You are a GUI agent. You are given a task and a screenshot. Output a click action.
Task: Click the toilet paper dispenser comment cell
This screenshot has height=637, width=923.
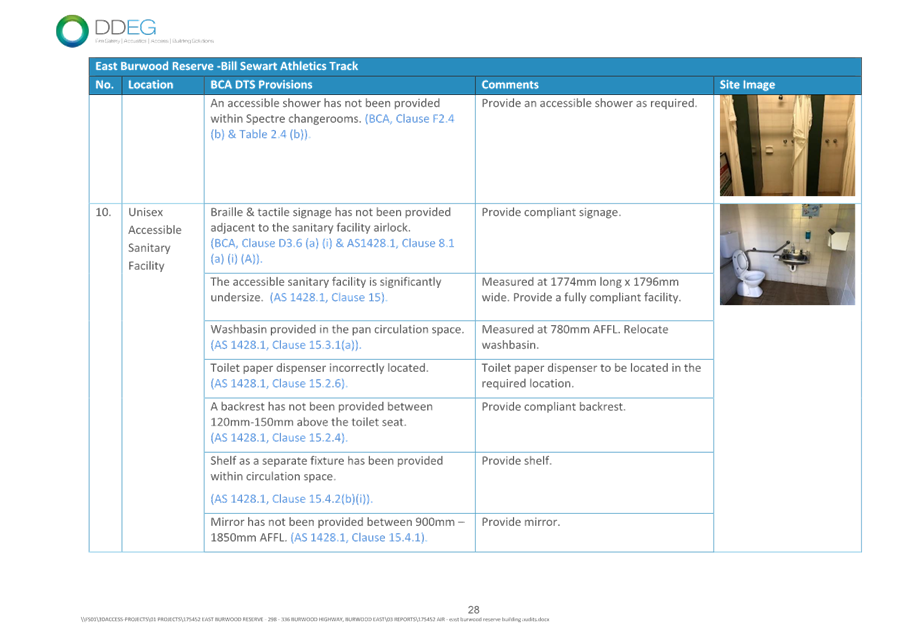tap(592, 376)
